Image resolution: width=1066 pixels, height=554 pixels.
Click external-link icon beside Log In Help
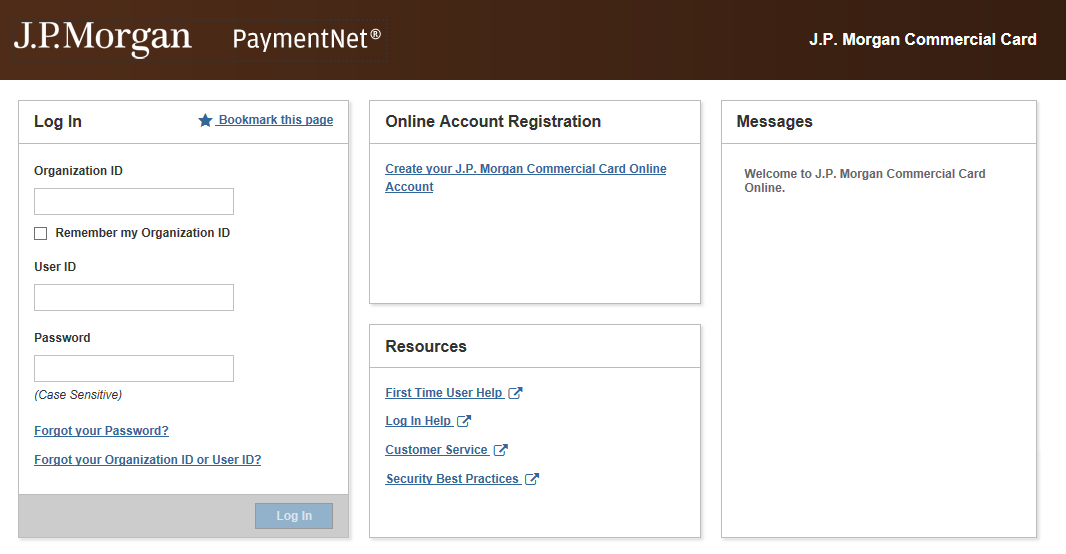(464, 421)
